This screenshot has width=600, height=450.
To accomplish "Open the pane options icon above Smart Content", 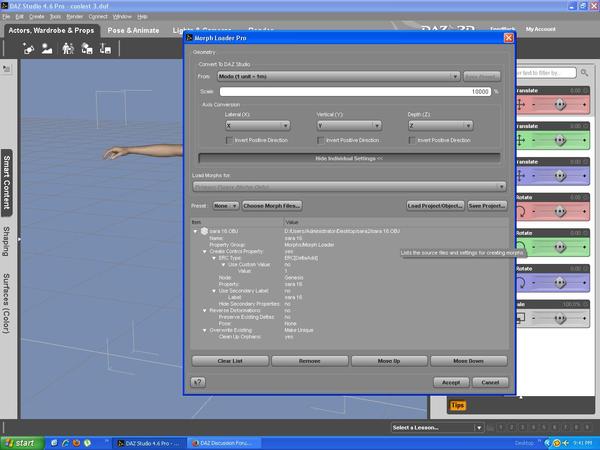I will coord(7,68).
